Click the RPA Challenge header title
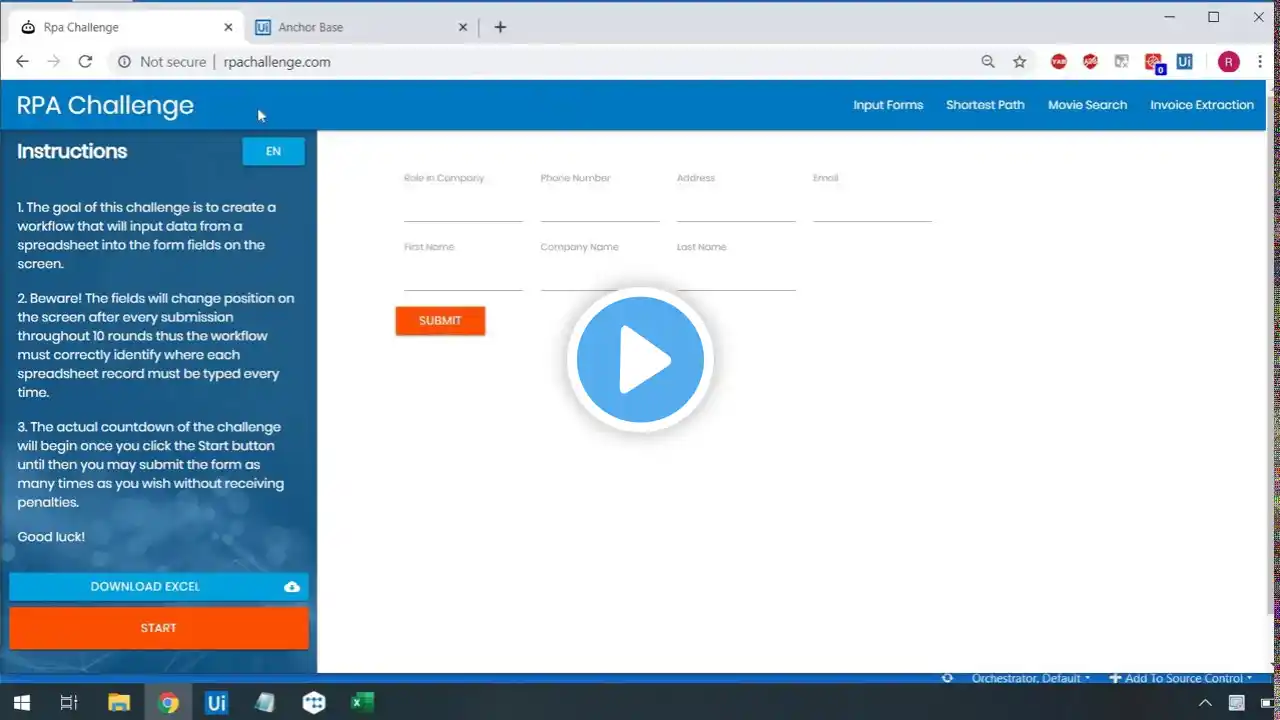Viewport: 1280px width, 720px height. coord(105,105)
